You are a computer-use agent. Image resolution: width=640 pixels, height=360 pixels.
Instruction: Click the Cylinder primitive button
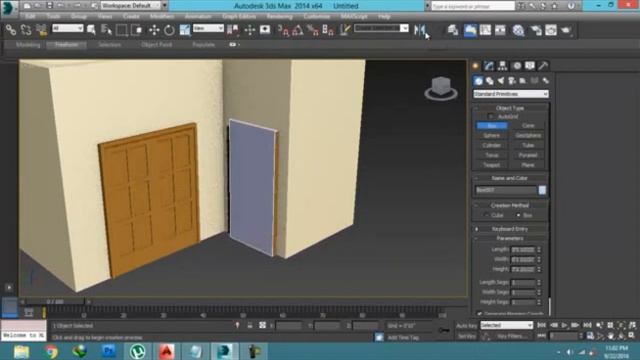tap(492, 145)
